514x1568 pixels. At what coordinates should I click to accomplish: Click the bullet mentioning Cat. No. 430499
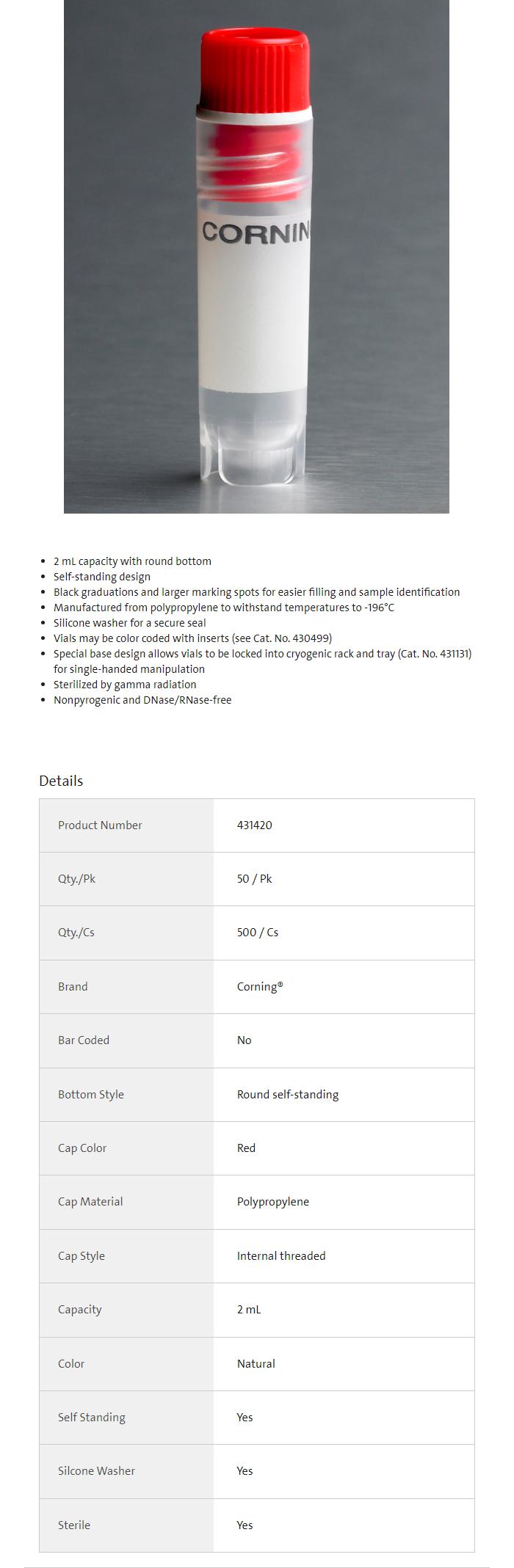click(192, 638)
